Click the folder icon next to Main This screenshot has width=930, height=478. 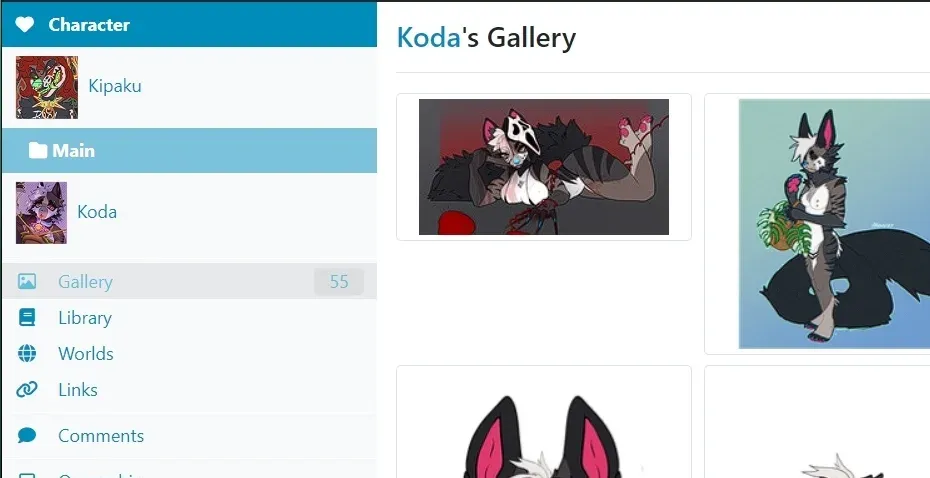pyautogui.click(x=38, y=151)
